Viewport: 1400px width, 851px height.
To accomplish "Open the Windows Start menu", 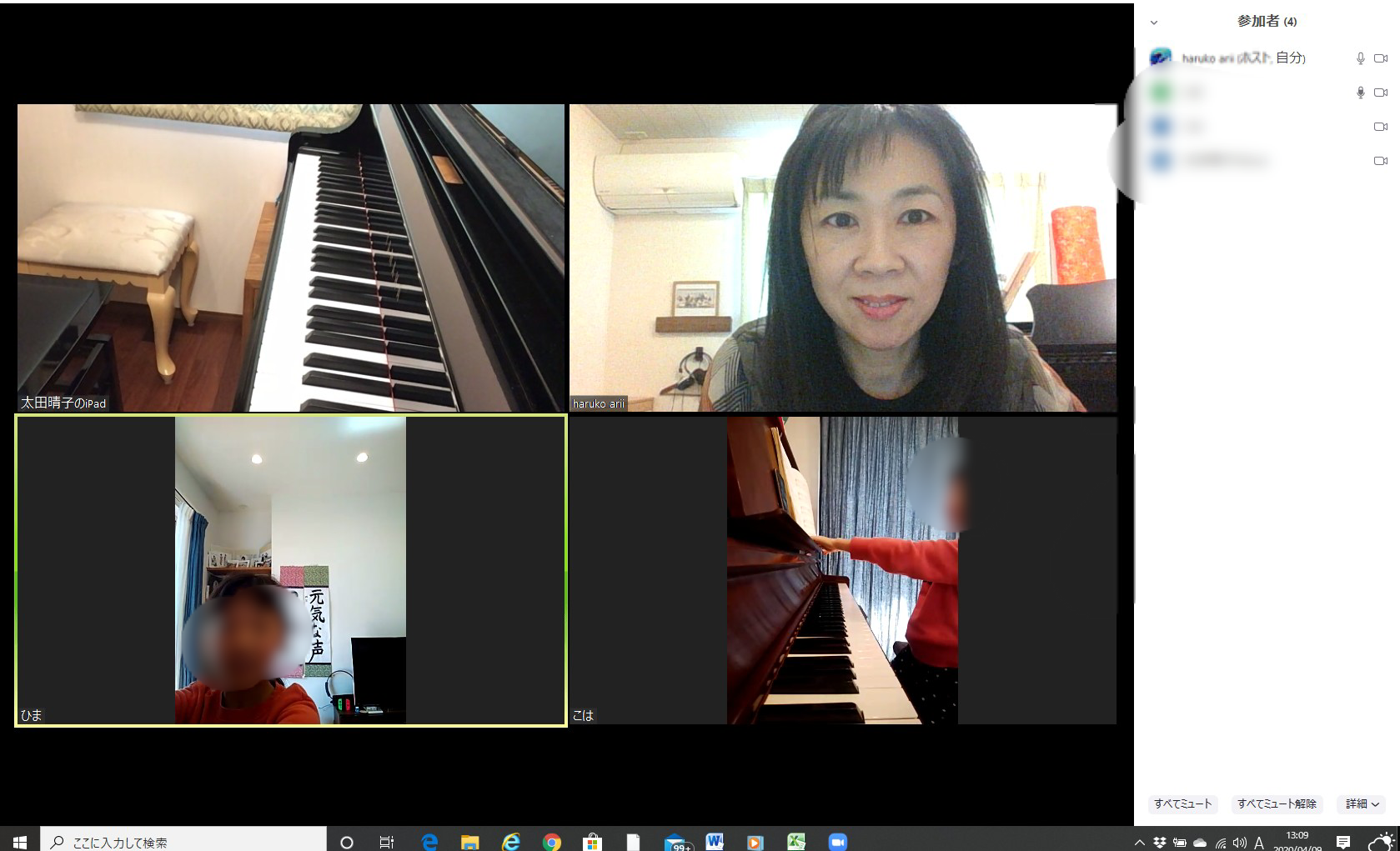I will (20, 842).
